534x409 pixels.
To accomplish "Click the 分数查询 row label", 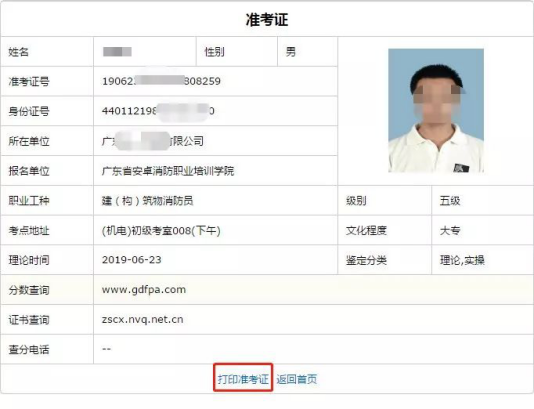I will tap(29, 290).
